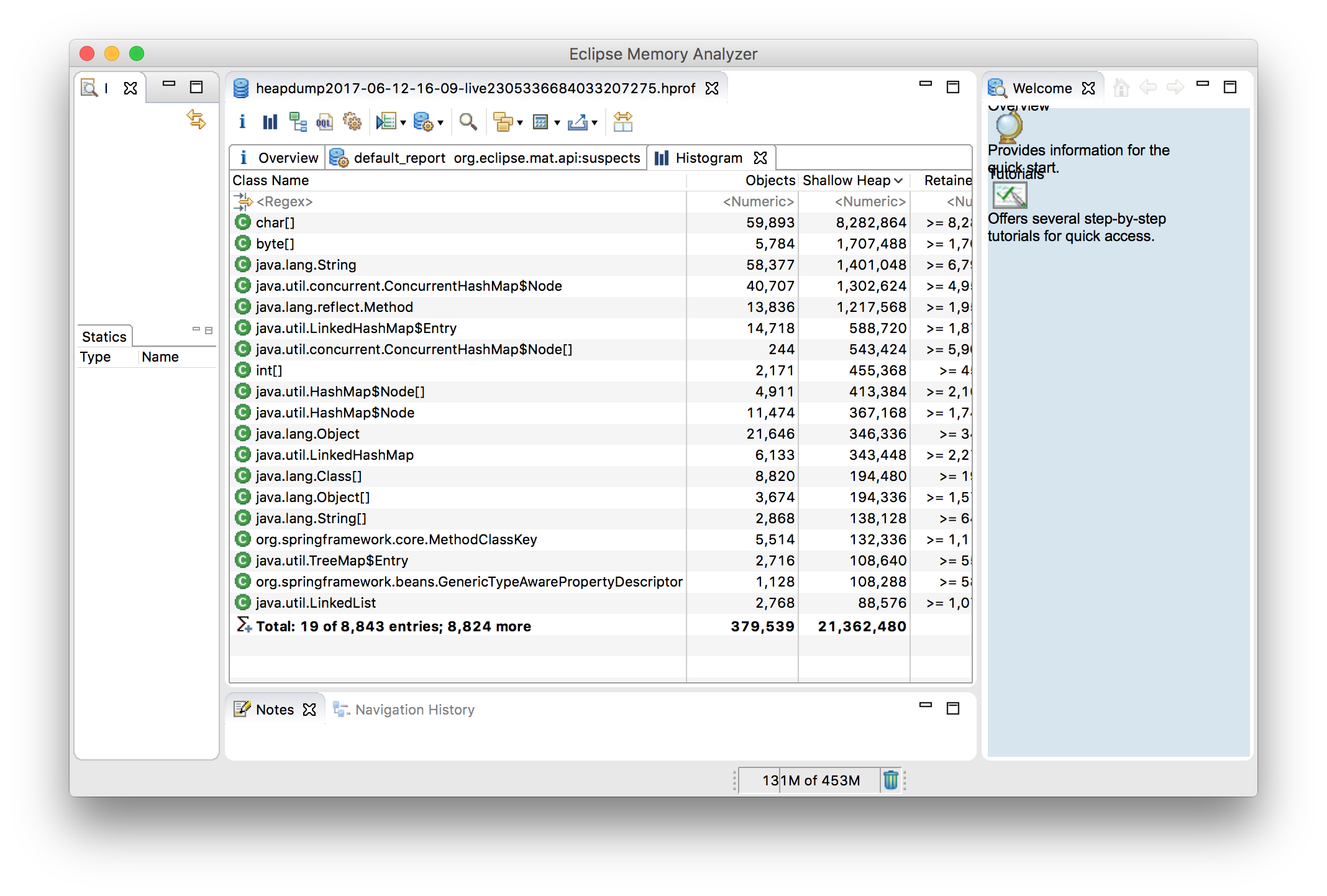The height and width of the screenshot is (896, 1327).
Task: Open the heap dump overview info icon
Action: click(x=242, y=122)
